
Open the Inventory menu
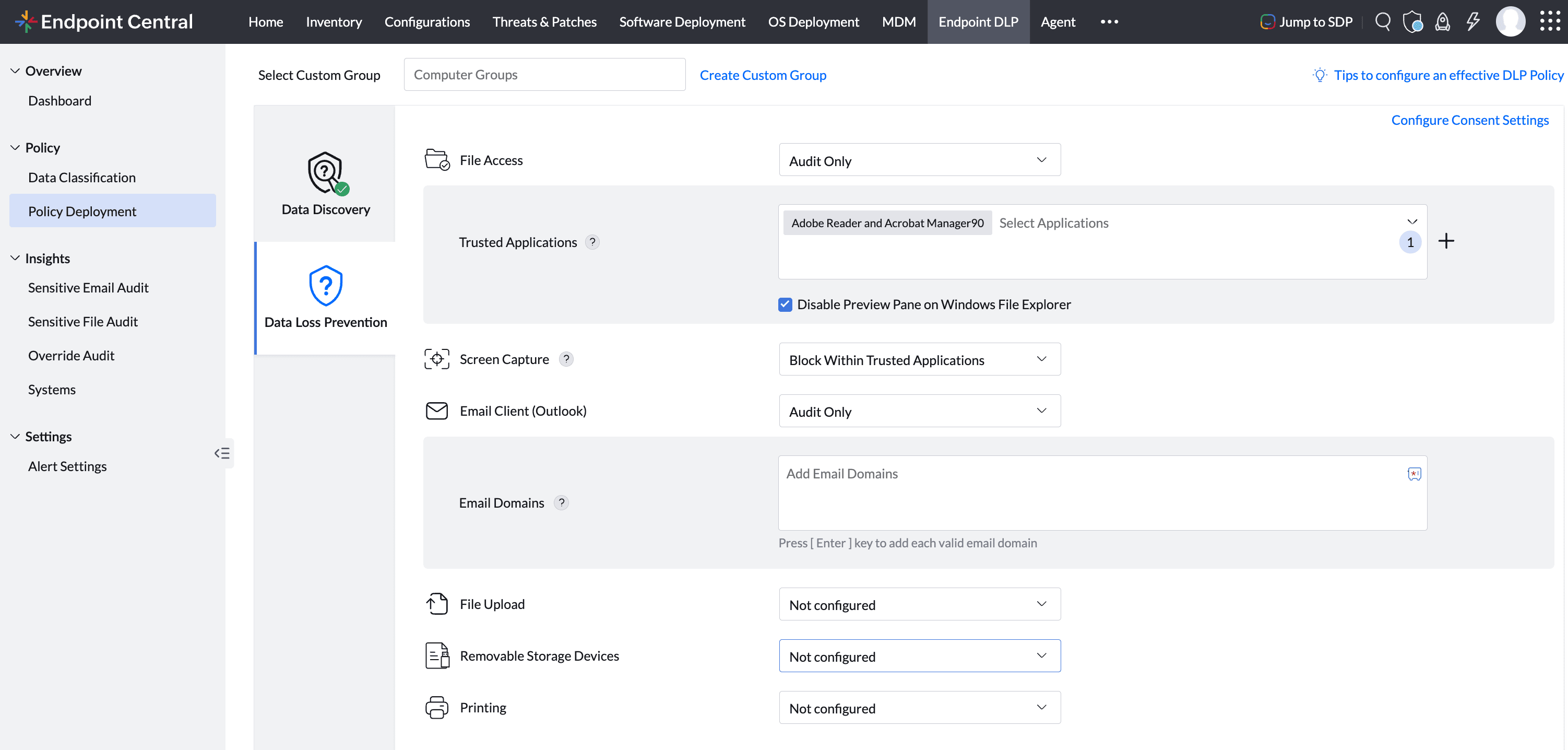pyautogui.click(x=334, y=22)
